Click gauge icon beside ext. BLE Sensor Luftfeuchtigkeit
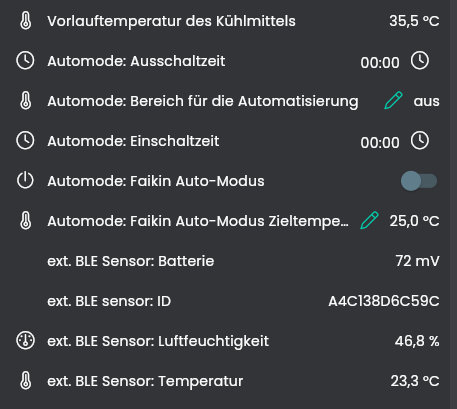 pyautogui.click(x=25, y=341)
